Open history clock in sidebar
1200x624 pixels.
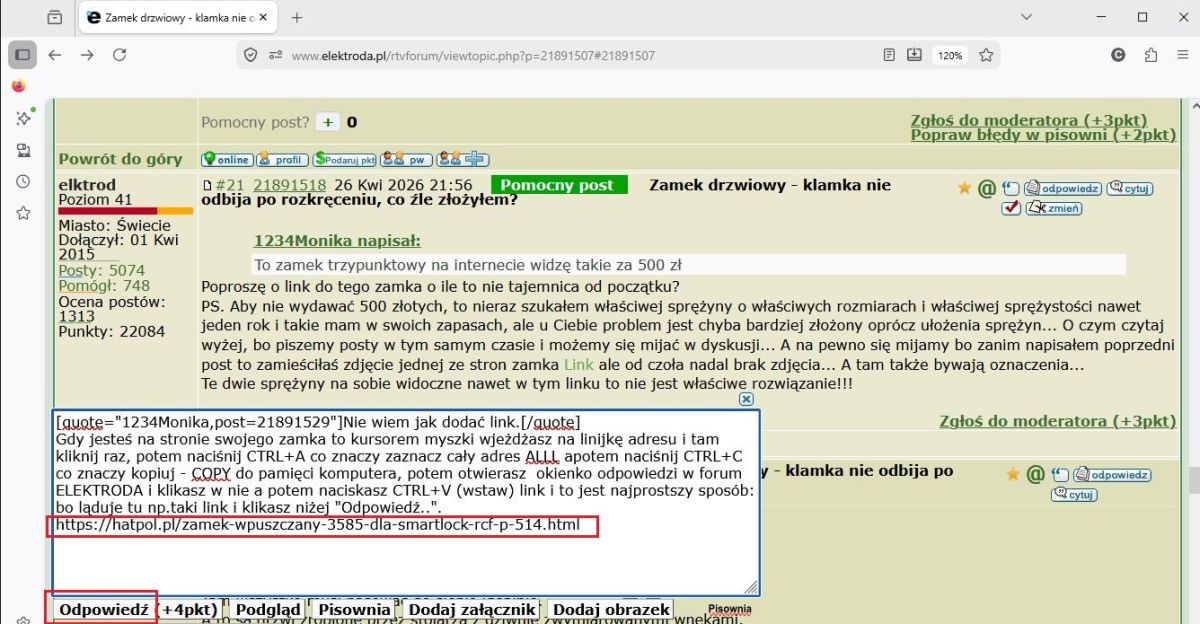[x=22, y=181]
